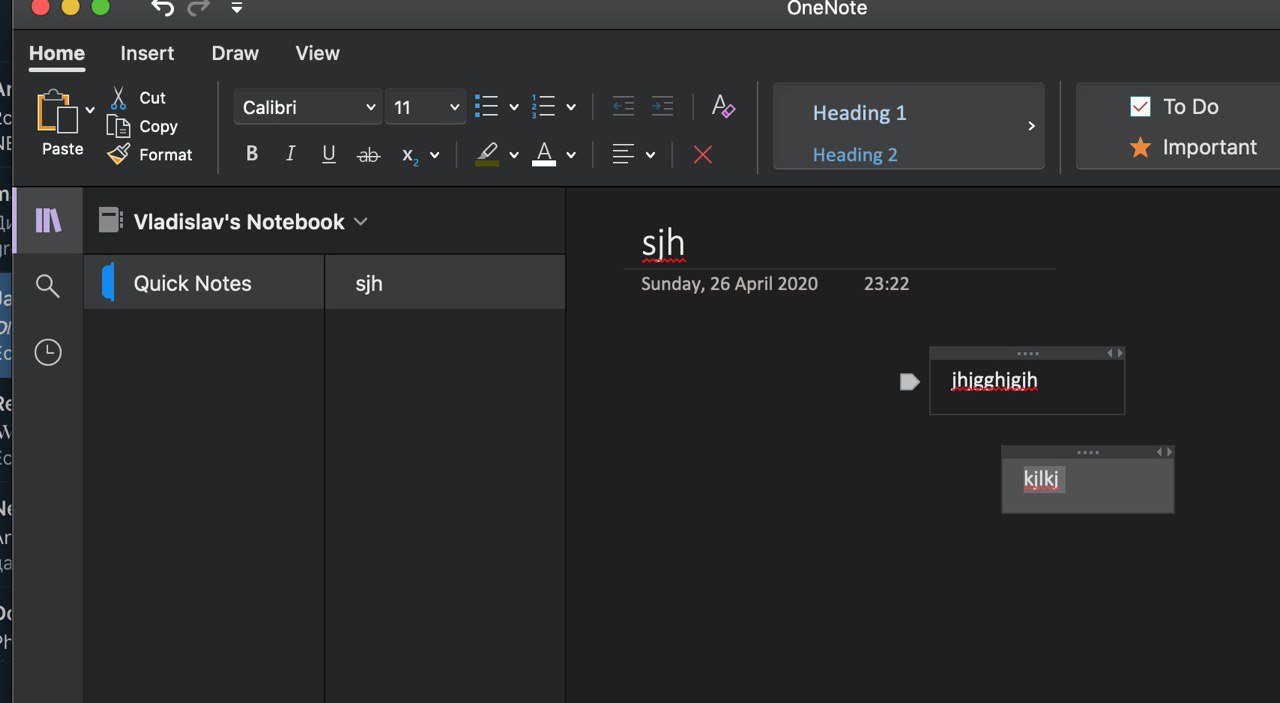The image size is (1280, 703).
Task: Open the quick access toolbar customize arrow
Action: click(x=237, y=8)
